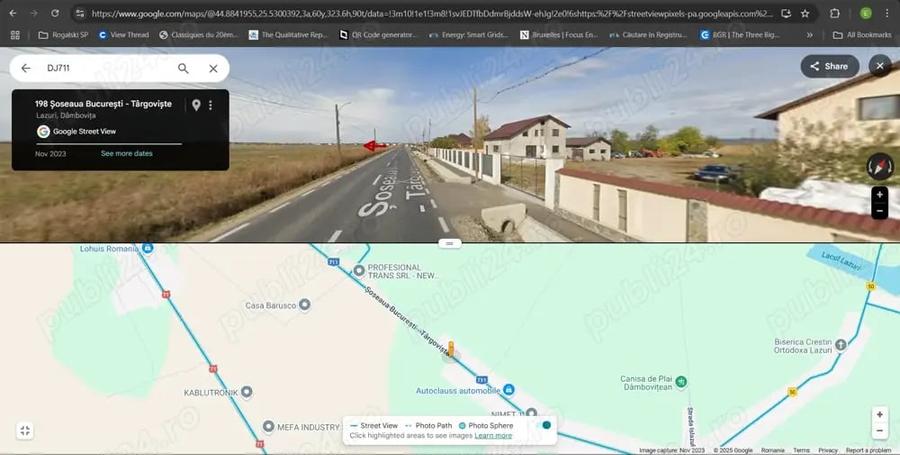900x455 pixels.
Task: Share this Street View
Action: [x=829, y=66]
